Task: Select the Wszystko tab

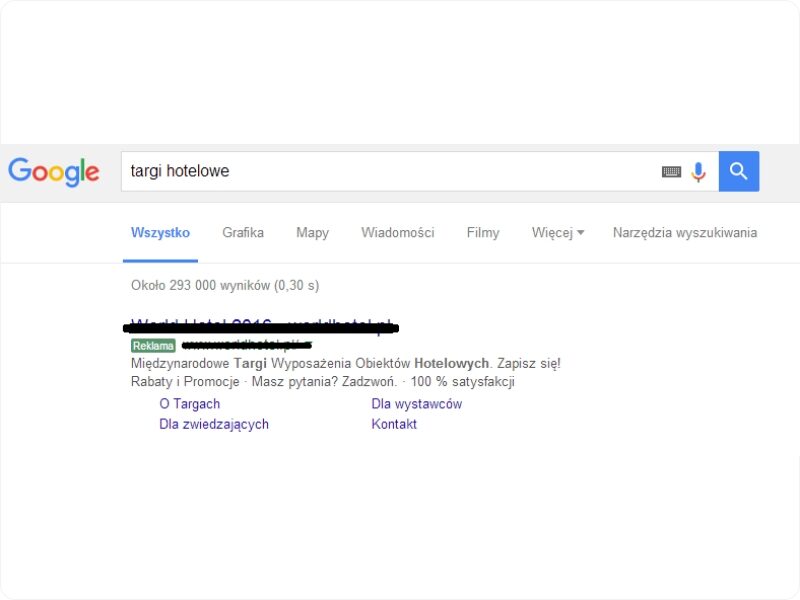Action: [x=160, y=233]
